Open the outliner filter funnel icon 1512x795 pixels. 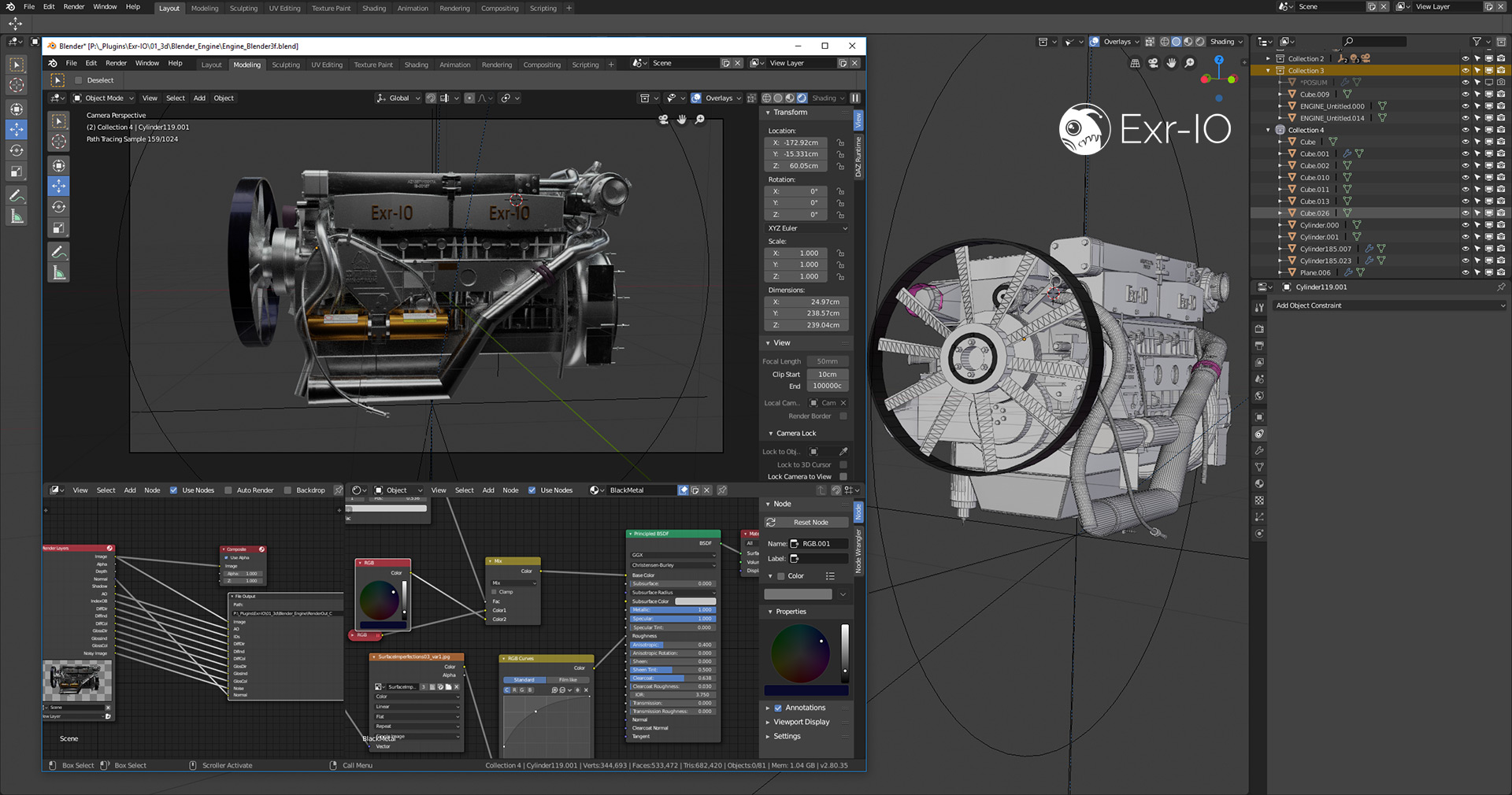[x=1477, y=42]
